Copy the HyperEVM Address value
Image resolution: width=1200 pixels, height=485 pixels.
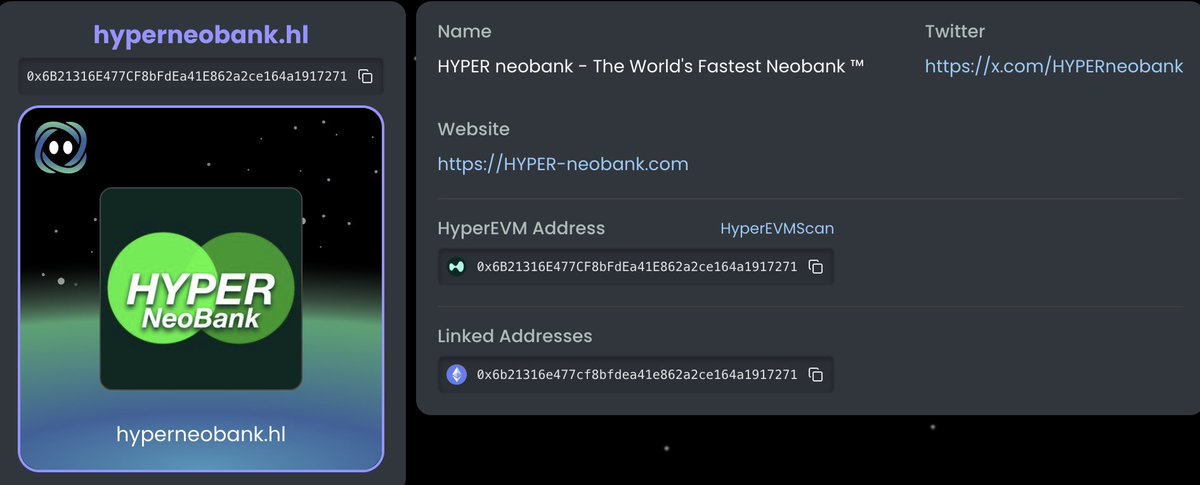816,267
